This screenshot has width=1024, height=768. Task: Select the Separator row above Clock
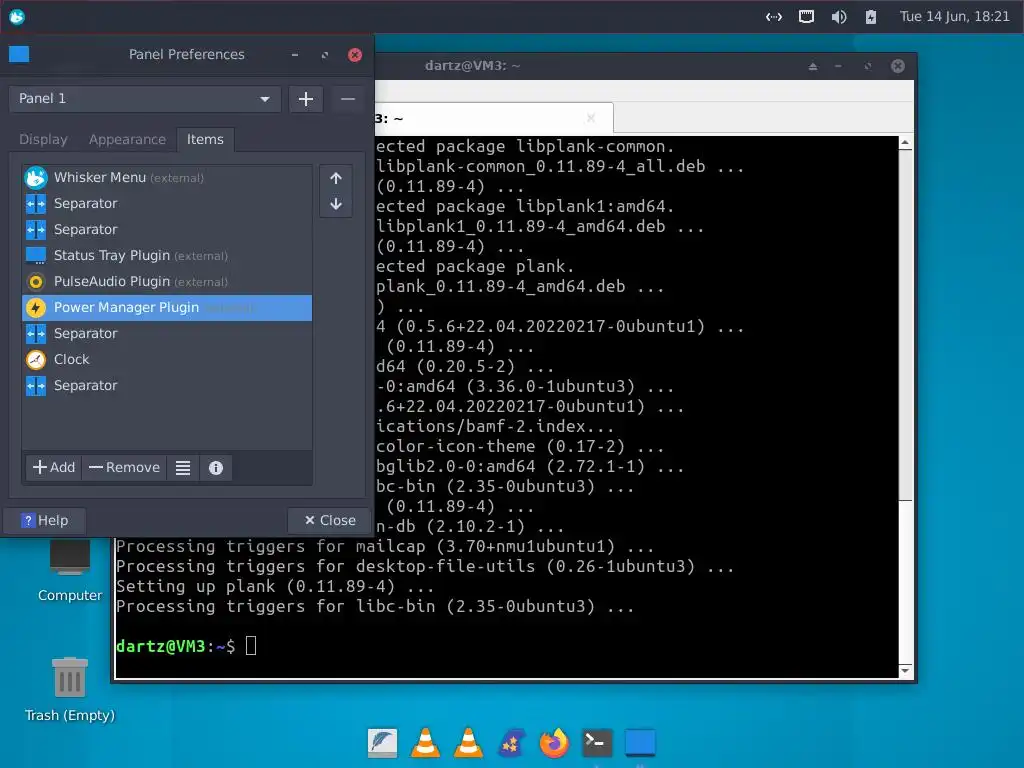click(x=167, y=333)
